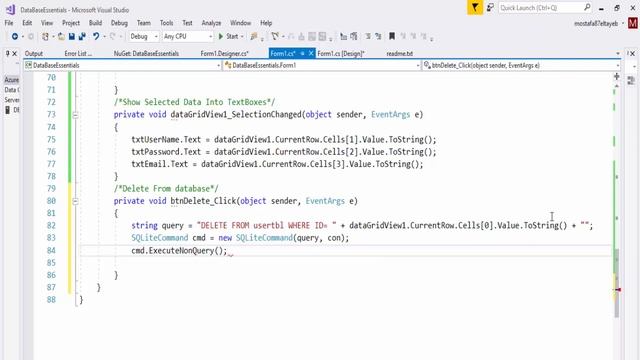Toggle pin on Form1.cs tab
Viewport: 640px width, 360px height.
pos(302,53)
